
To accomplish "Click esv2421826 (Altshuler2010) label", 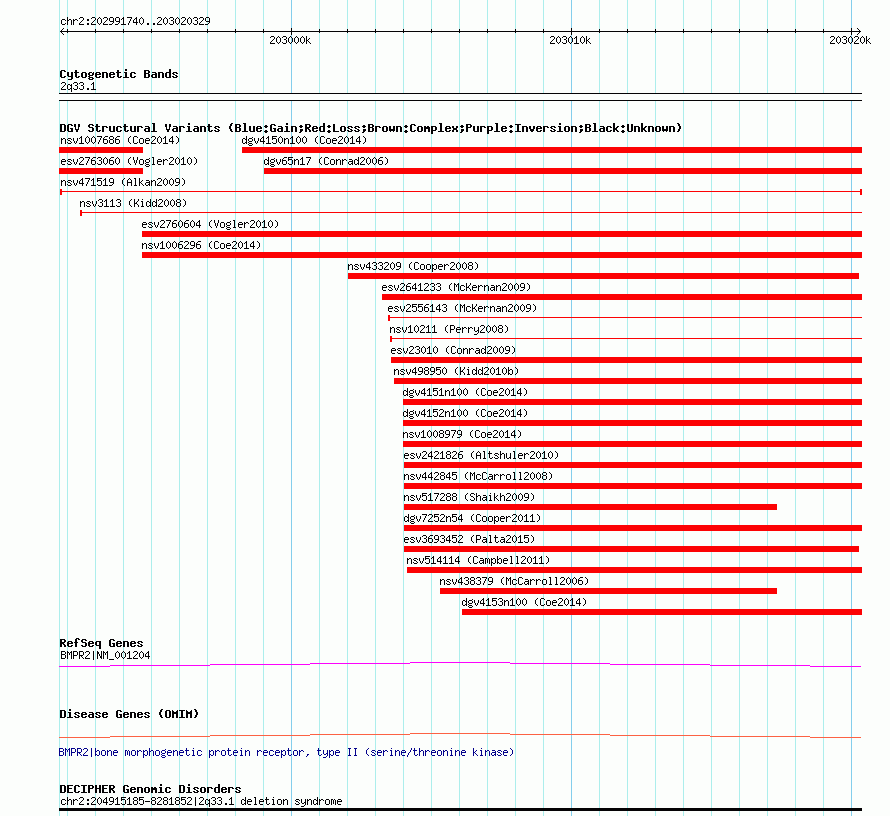I will point(481,455).
